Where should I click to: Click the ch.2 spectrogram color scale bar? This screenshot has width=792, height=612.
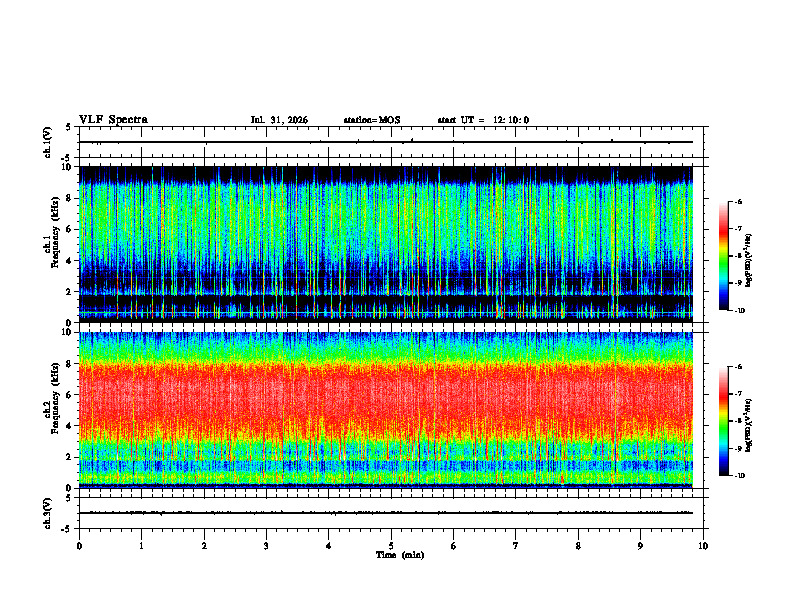pyautogui.click(x=723, y=421)
